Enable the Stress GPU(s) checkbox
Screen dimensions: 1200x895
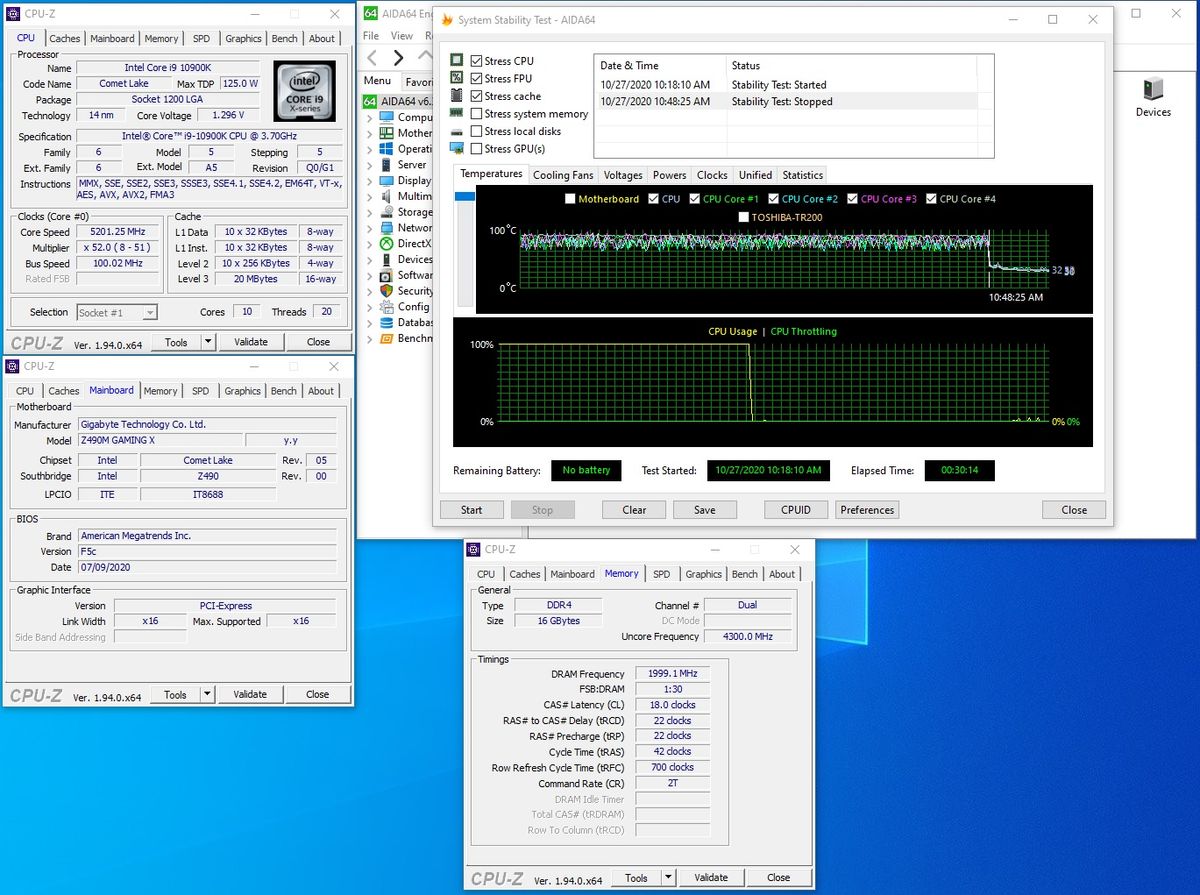(x=476, y=149)
